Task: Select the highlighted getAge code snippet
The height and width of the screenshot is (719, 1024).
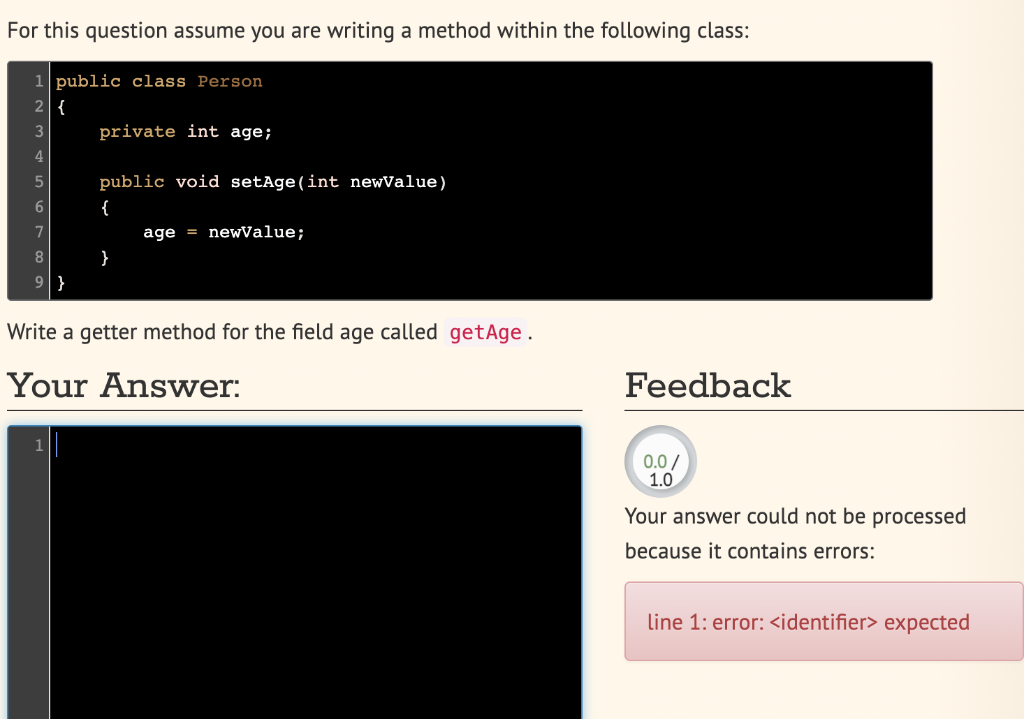Action: [x=486, y=332]
